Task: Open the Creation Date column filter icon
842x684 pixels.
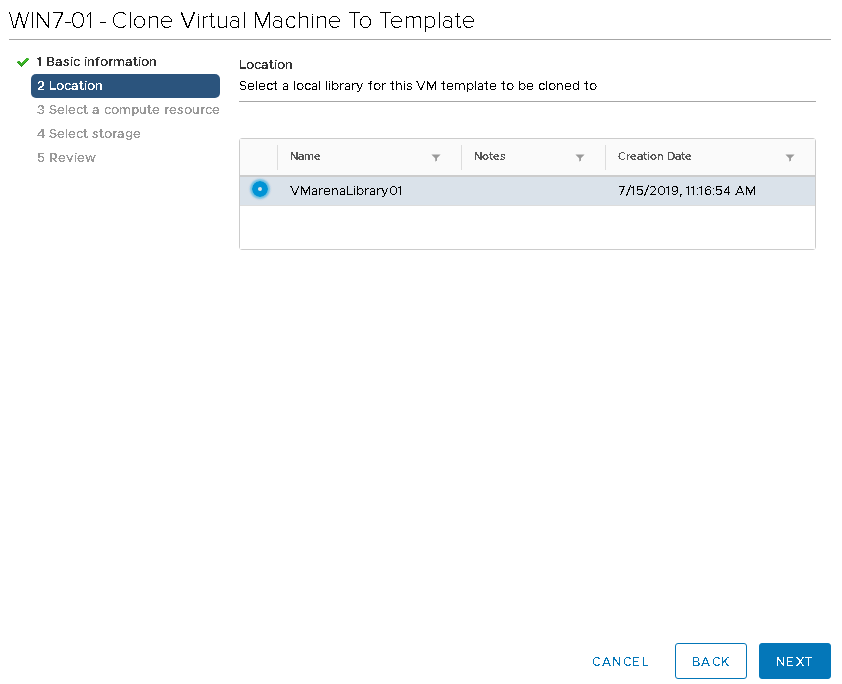Action: pyautogui.click(x=790, y=157)
